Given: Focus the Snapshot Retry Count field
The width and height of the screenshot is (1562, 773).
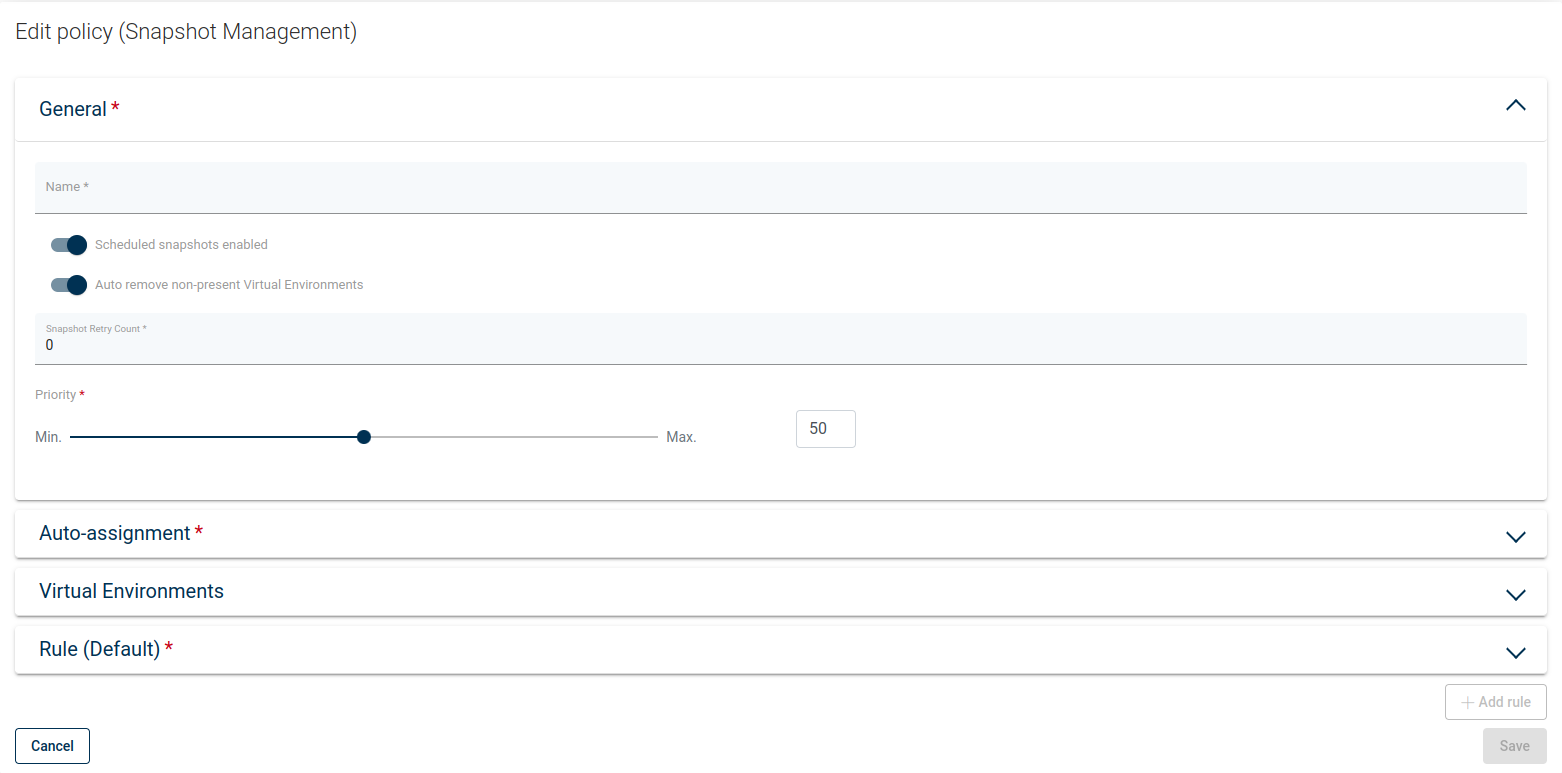Looking at the screenshot, I should tap(780, 345).
